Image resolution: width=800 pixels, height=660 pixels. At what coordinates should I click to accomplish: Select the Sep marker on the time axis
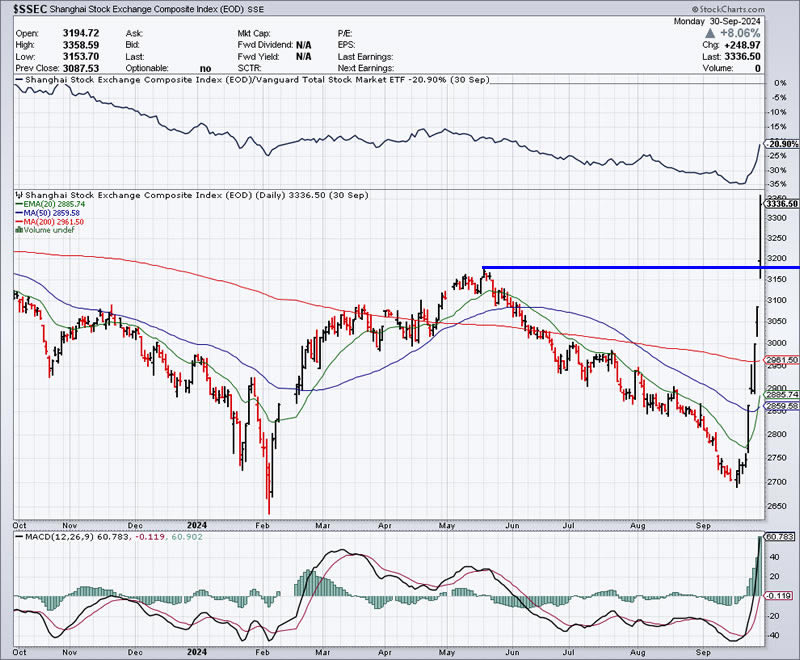(704, 524)
